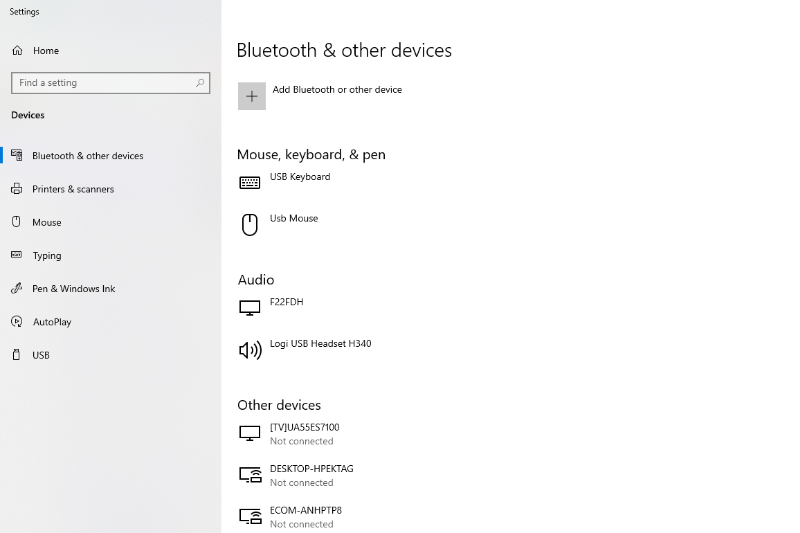Click the Typing keyboard icon
This screenshot has height=533, width=800.
click(x=17, y=255)
